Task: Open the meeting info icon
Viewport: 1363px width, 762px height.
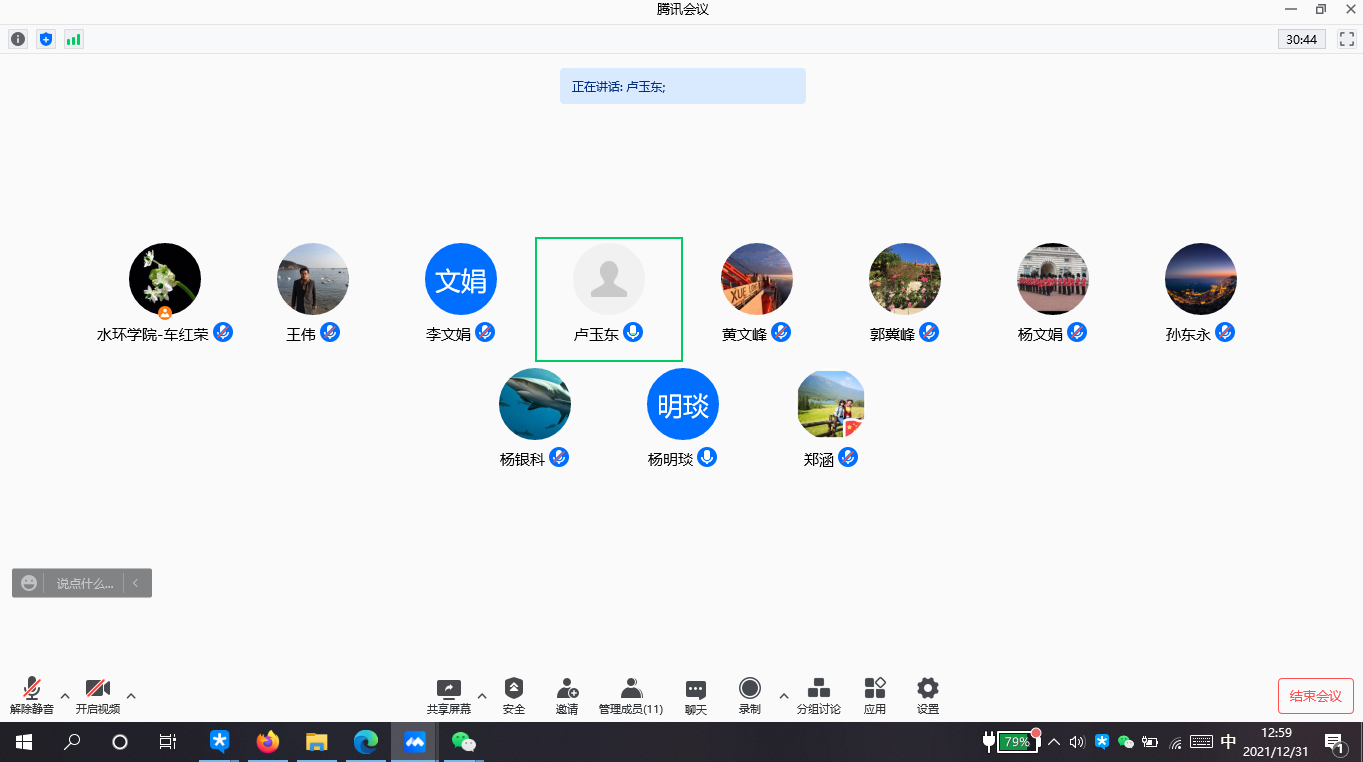Action: coord(18,39)
